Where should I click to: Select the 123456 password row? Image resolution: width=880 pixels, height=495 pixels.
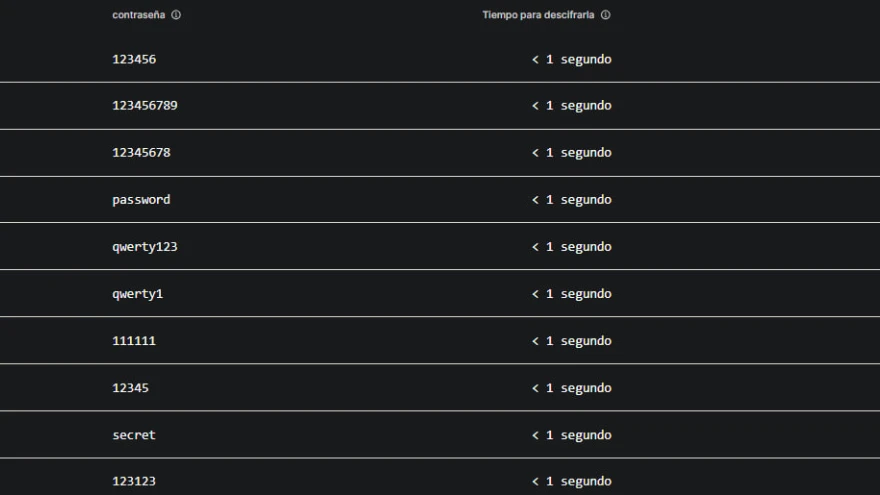pos(134,59)
